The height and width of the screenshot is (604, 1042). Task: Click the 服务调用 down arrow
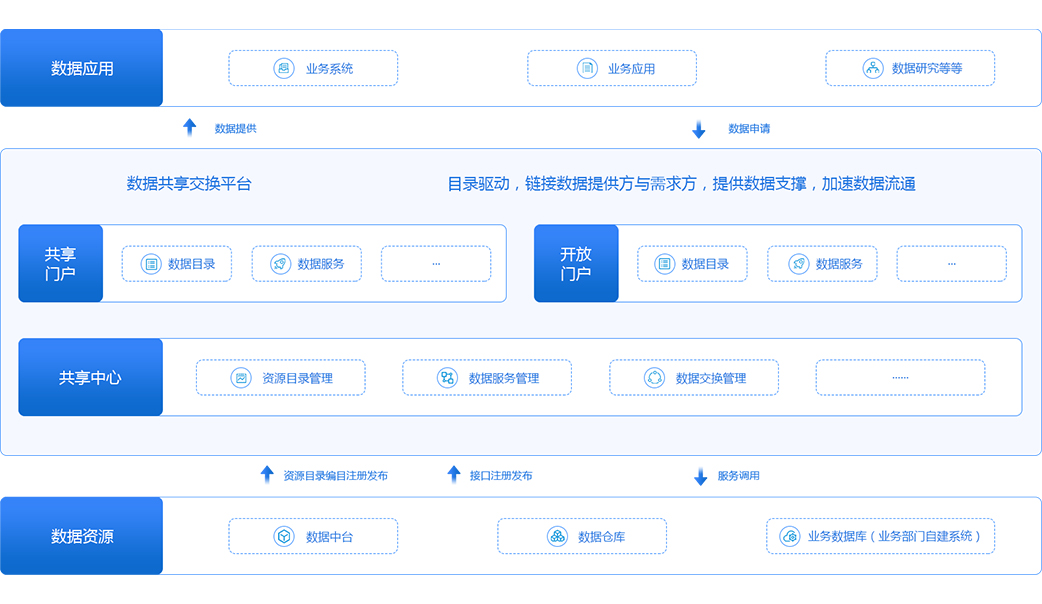(700, 477)
